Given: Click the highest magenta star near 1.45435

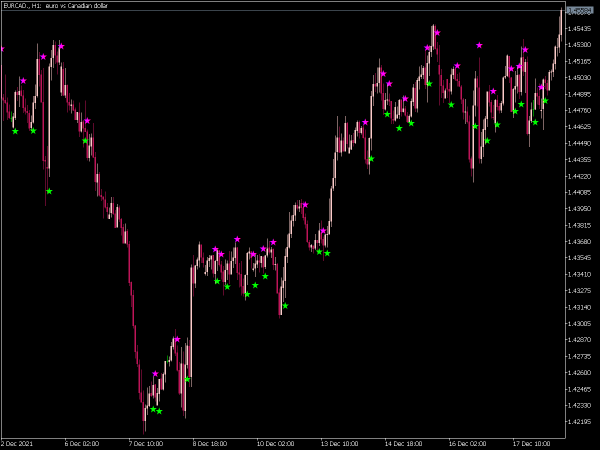Looking at the screenshot, I should tap(437, 33).
